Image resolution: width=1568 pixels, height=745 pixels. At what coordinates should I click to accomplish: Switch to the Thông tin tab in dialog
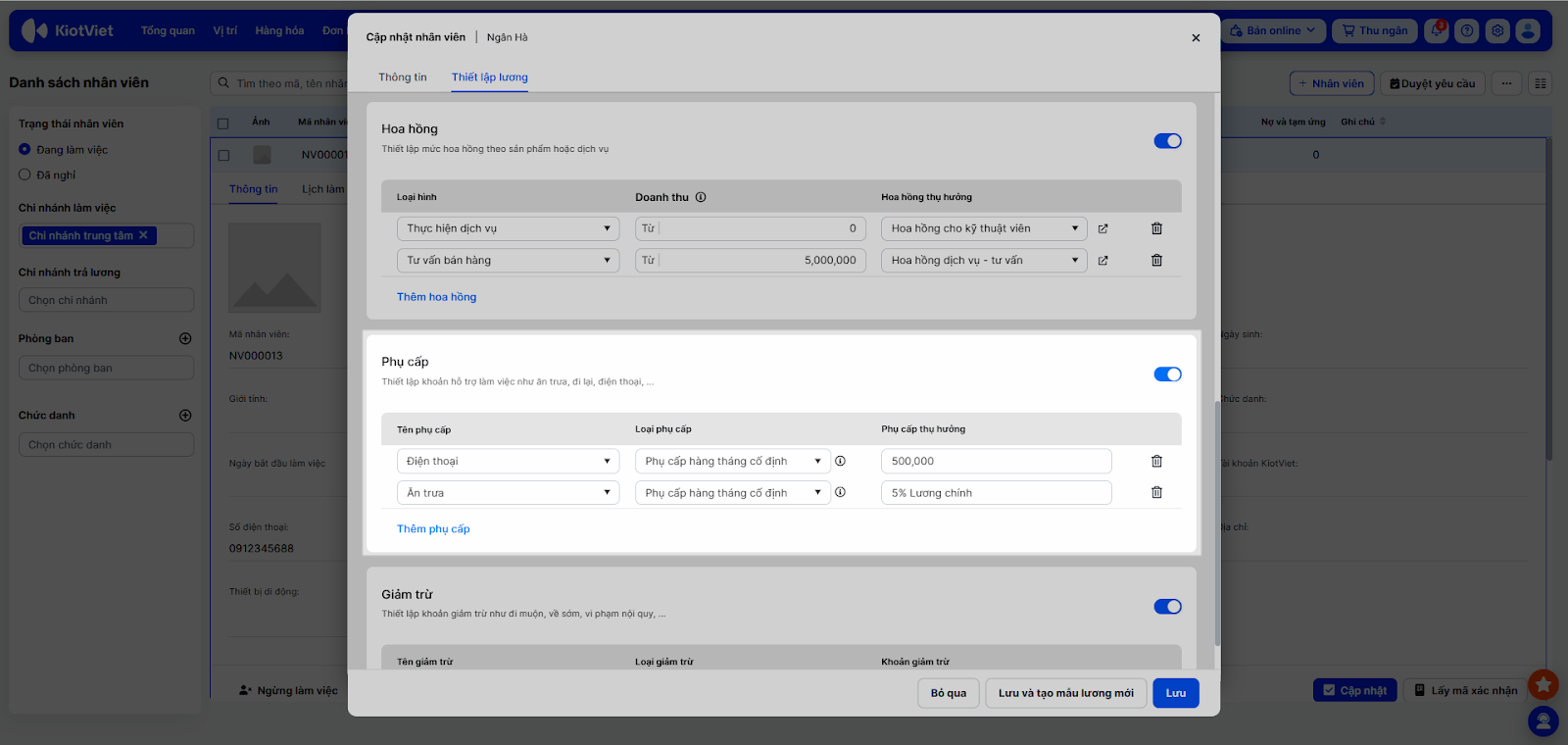click(x=403, y=77)
